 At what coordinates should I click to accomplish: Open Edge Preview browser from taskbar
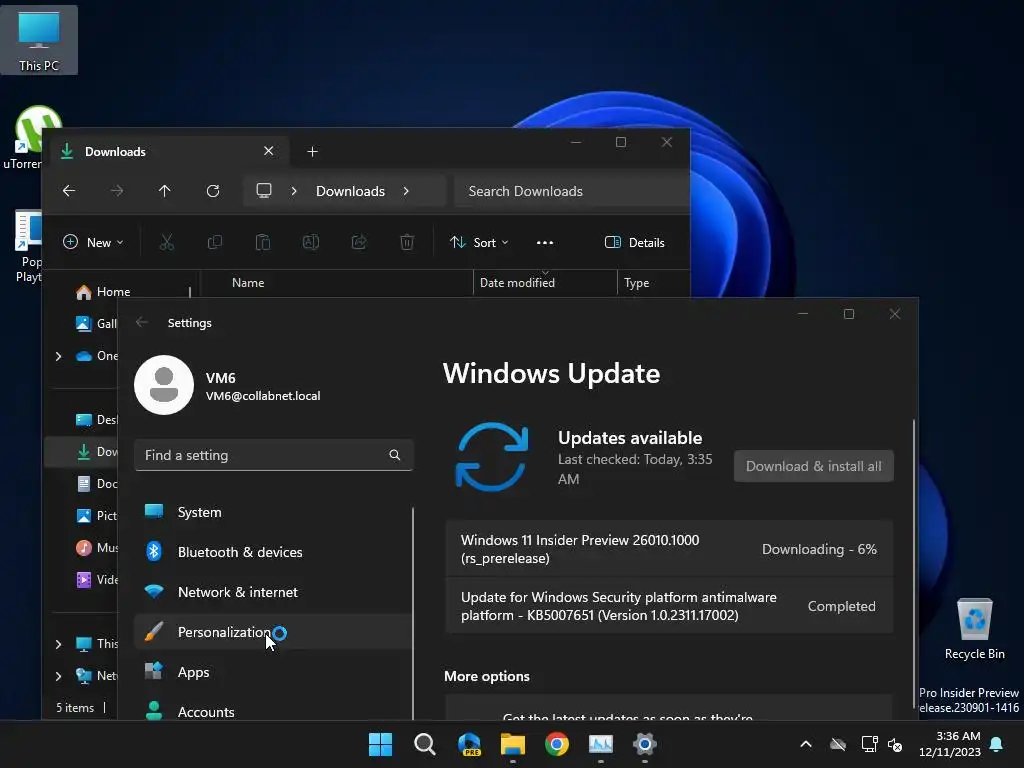click(x=469, y=744)
